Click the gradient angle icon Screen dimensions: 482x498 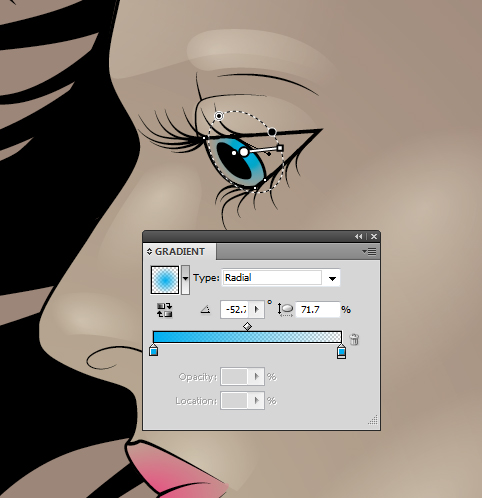(x=205, y=310)
